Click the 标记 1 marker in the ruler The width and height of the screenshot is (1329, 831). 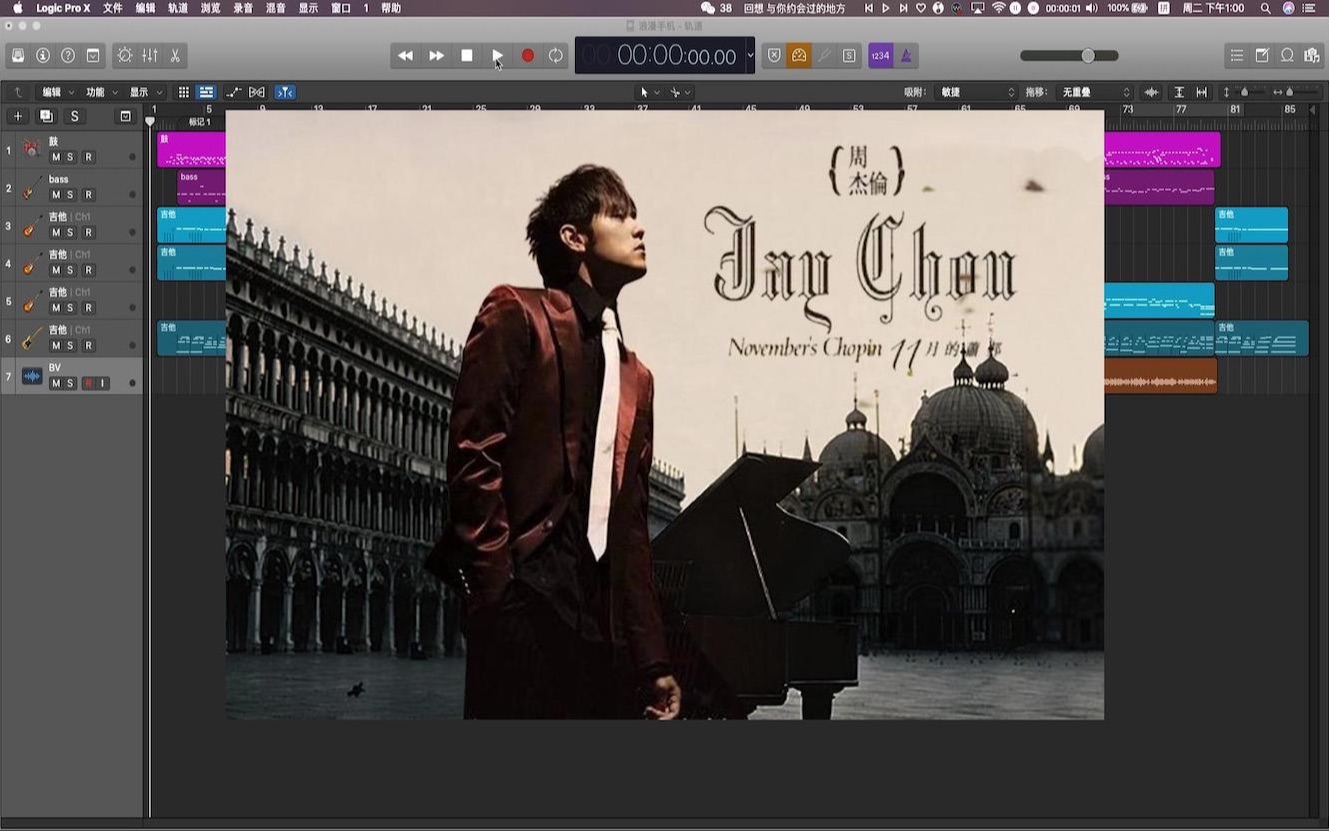coord(200,122)
